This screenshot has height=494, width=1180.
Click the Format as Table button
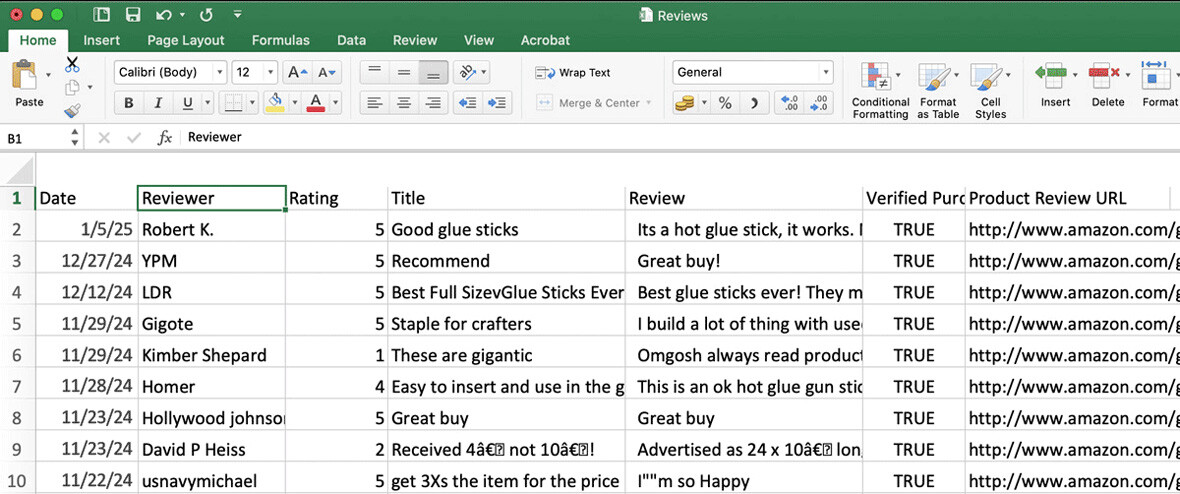[937, 90]
